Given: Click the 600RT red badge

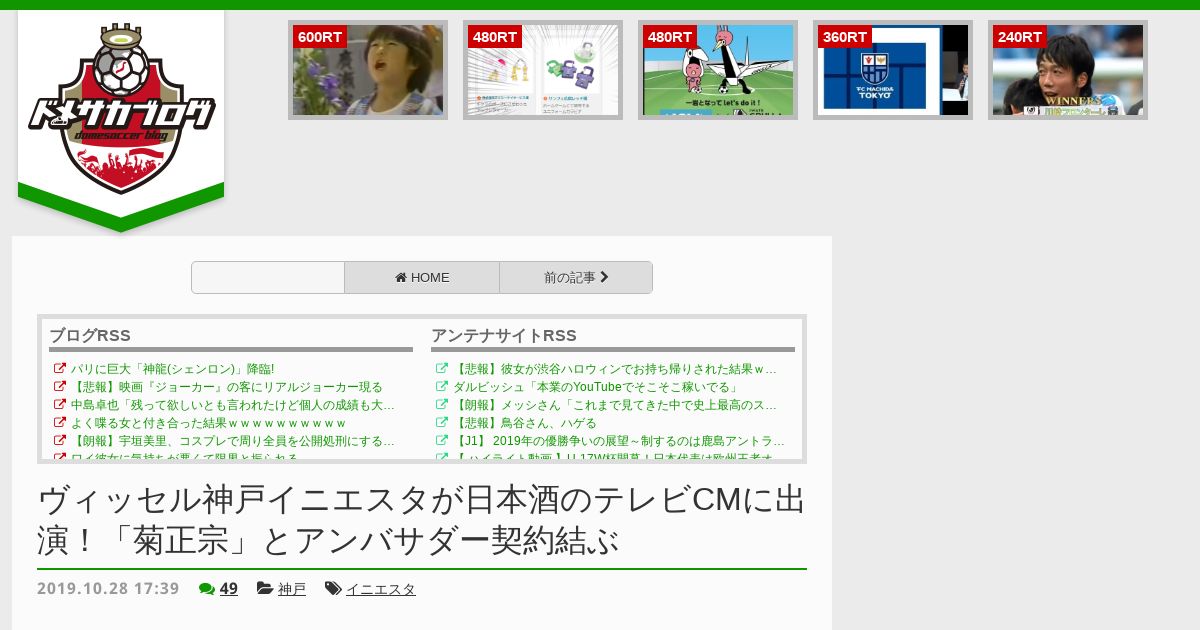Looking at the screenshot, I should tap(320, 37).
